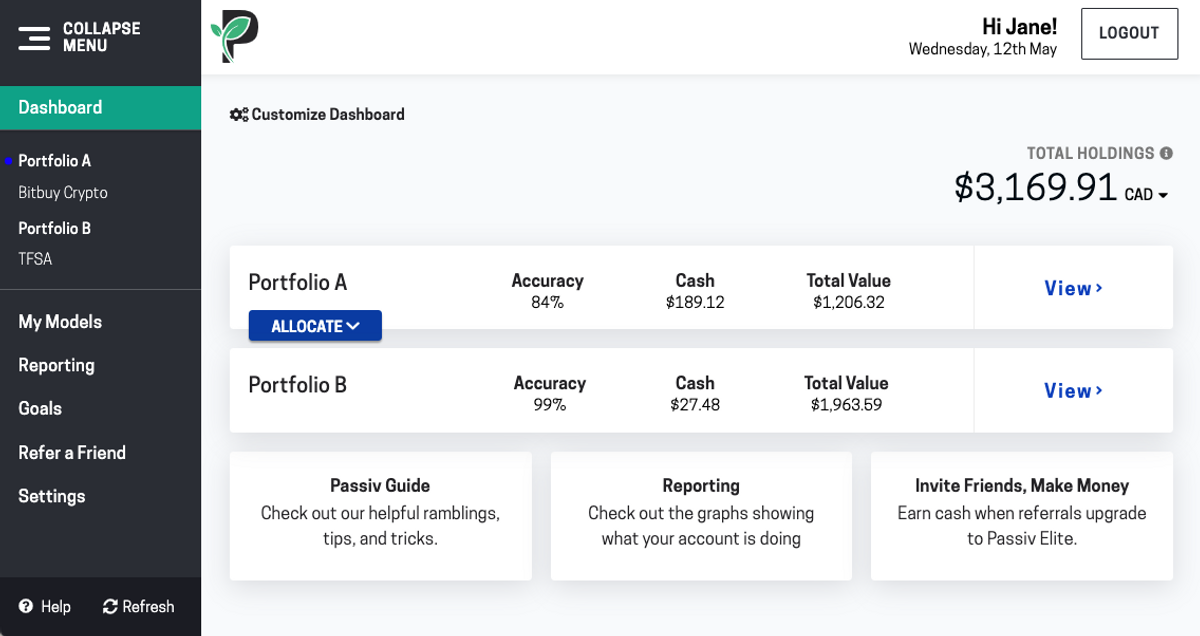Collapse the sidebar menu
This screenshot has width=1200, height=636.
(35, 37)
